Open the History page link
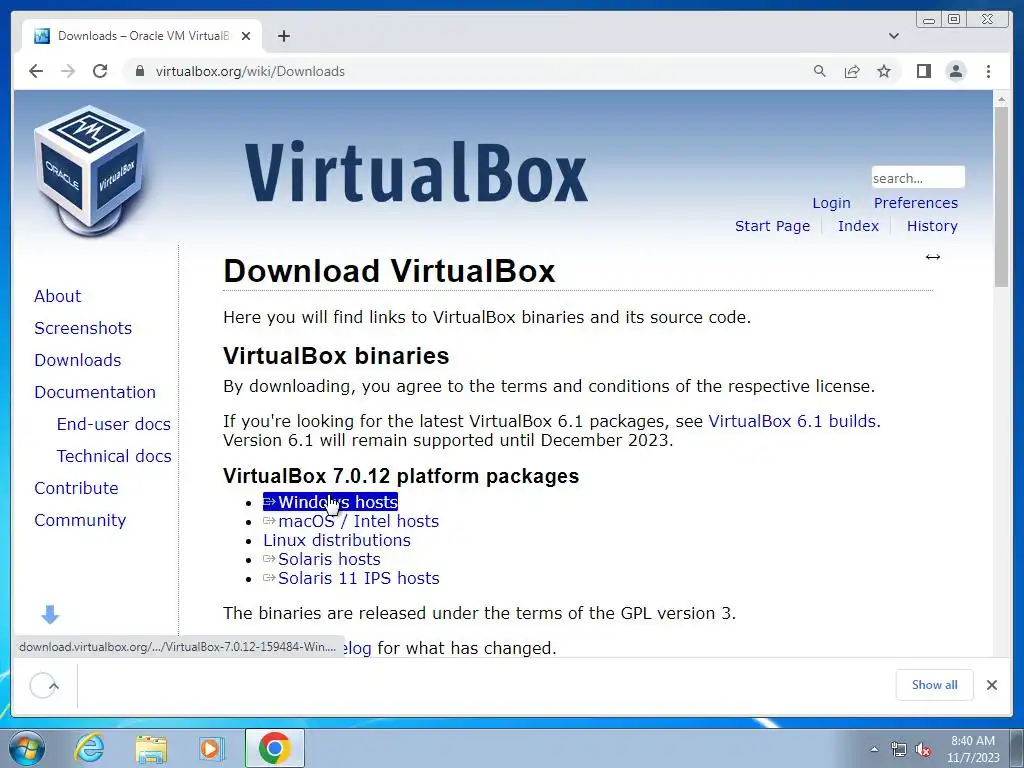The width and height of the screenshot is (1024, 768). pos(932,226)
